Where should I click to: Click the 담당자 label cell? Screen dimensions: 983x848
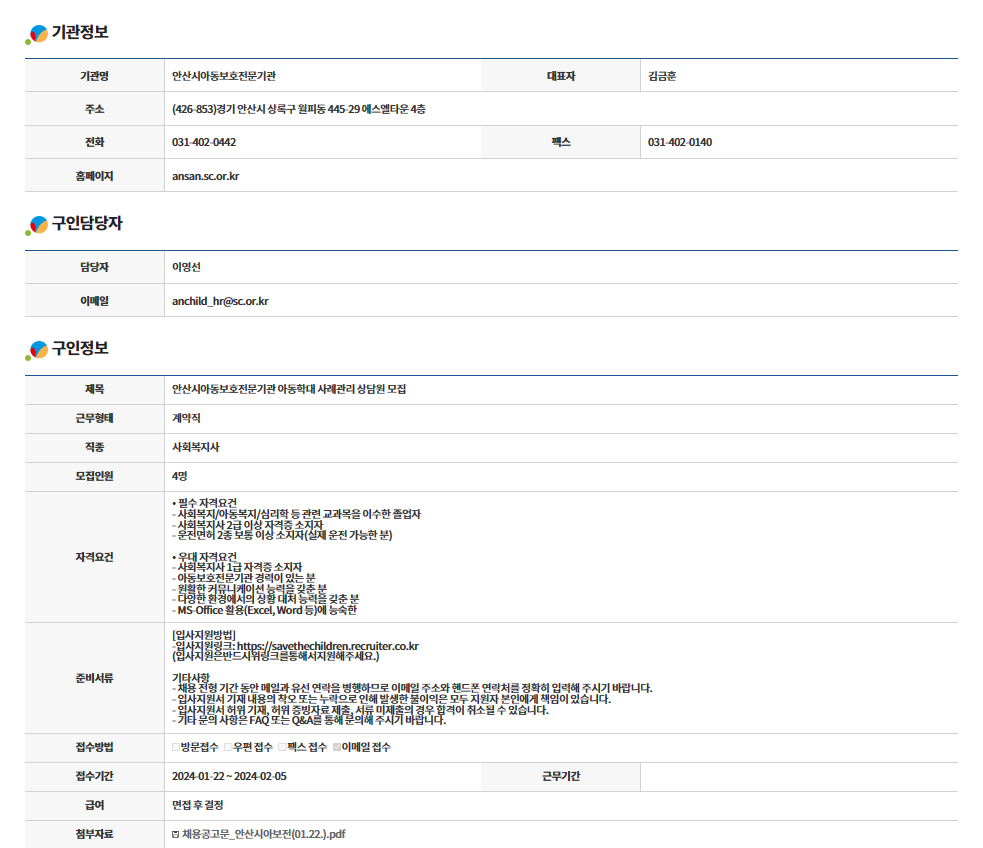click(x=95, y=267)
